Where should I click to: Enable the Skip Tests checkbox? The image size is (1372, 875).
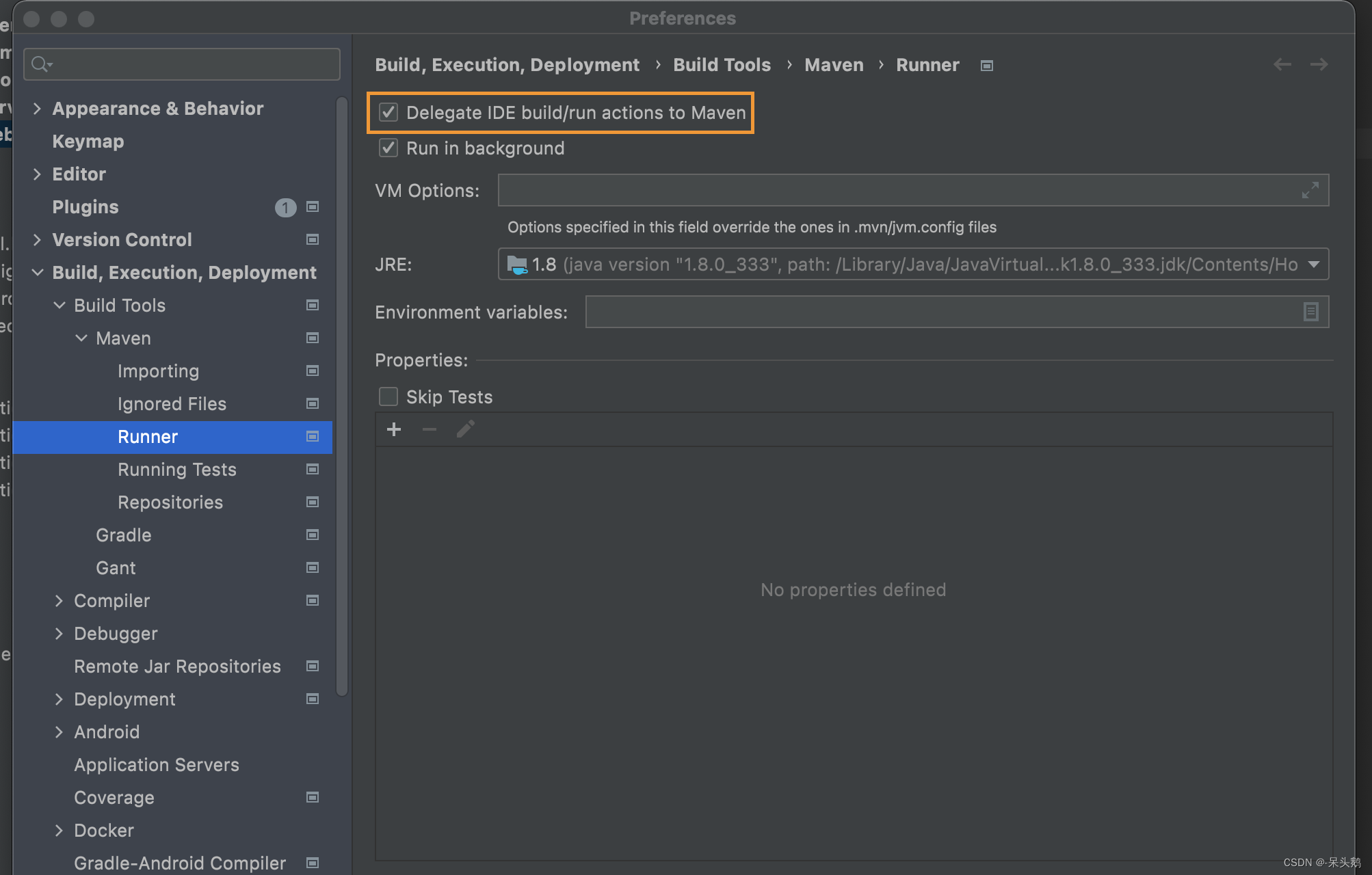click(388, 396)
